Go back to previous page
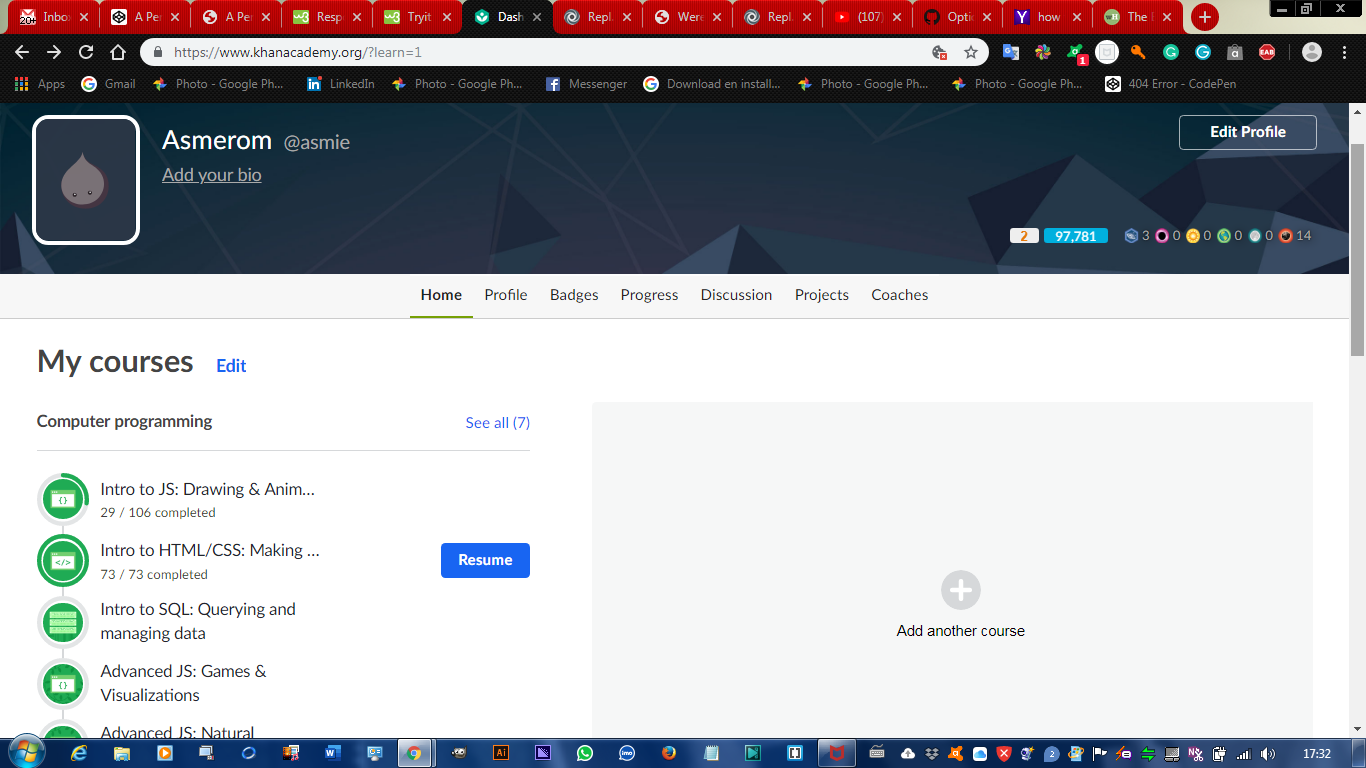1366x768 pixels. tap(22, 52)
